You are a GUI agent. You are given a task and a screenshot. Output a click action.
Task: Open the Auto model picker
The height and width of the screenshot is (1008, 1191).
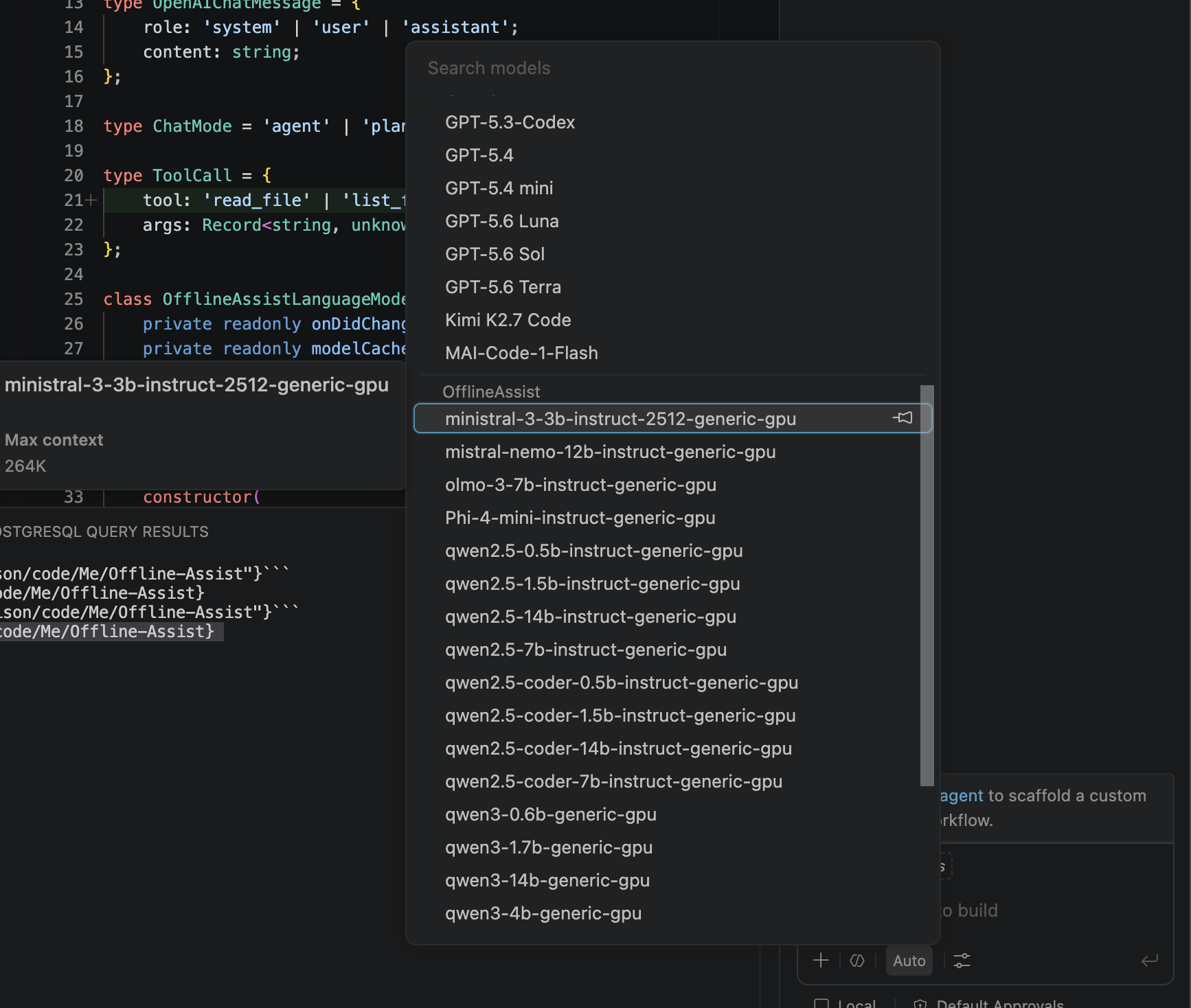pyautogui.click(x=909, y=961)
